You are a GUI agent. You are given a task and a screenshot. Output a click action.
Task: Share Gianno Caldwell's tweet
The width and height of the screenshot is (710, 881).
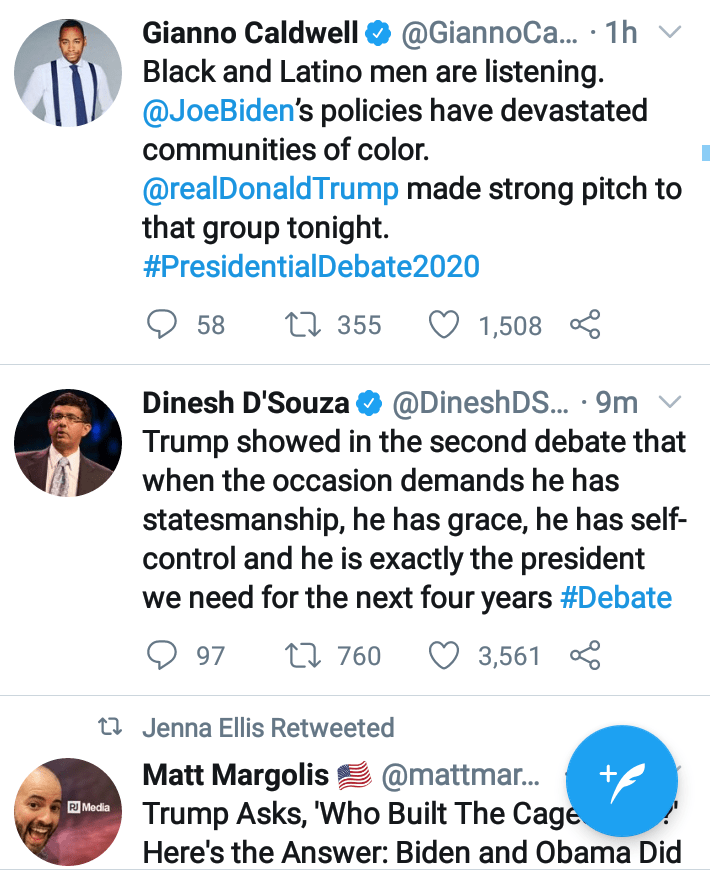click(x=585, y=325)
